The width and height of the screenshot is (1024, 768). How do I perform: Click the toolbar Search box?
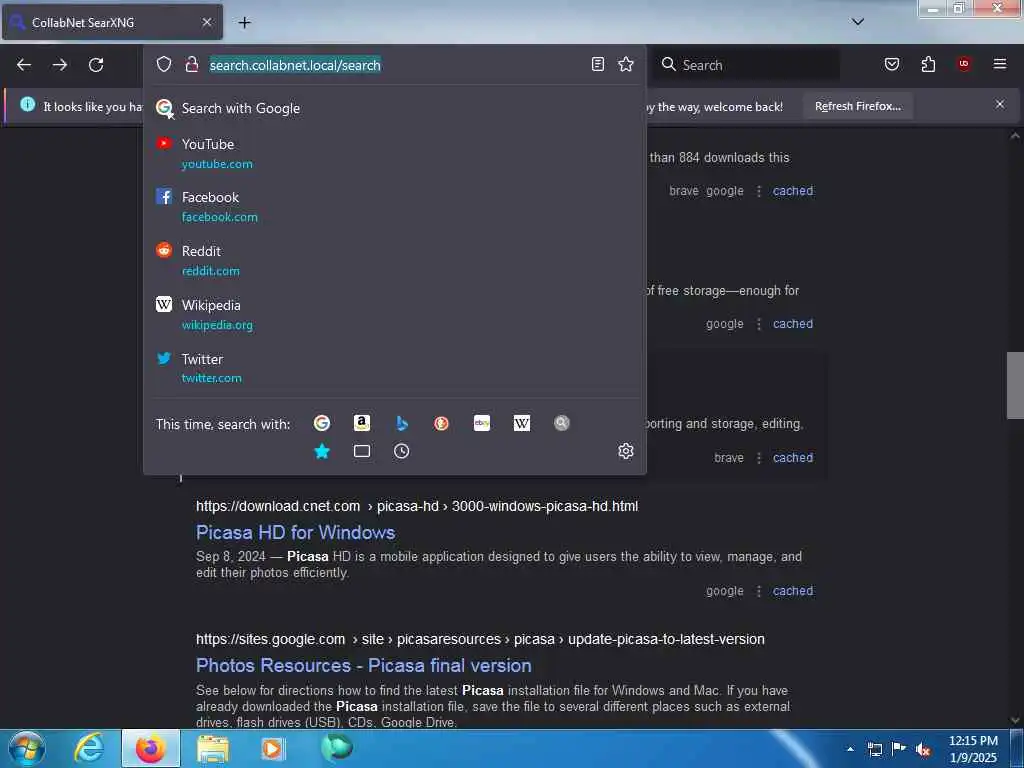tap(748, 65)
